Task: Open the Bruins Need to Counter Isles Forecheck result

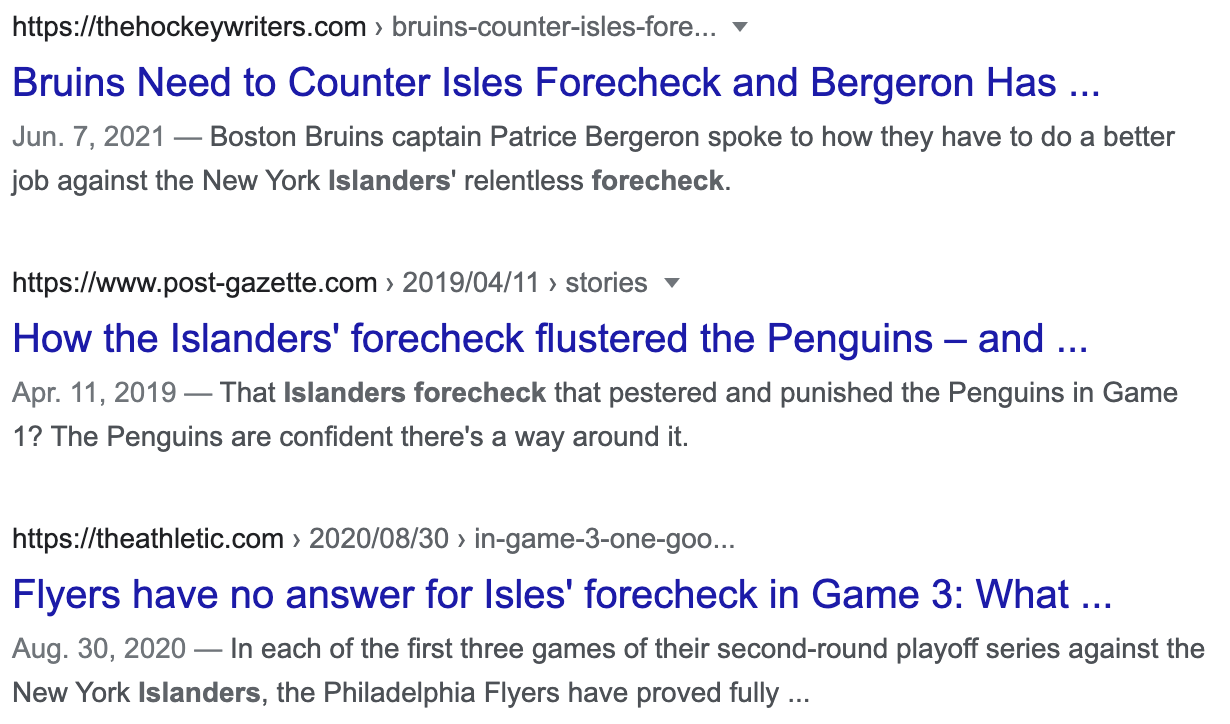Action: (x=556, y=83)
